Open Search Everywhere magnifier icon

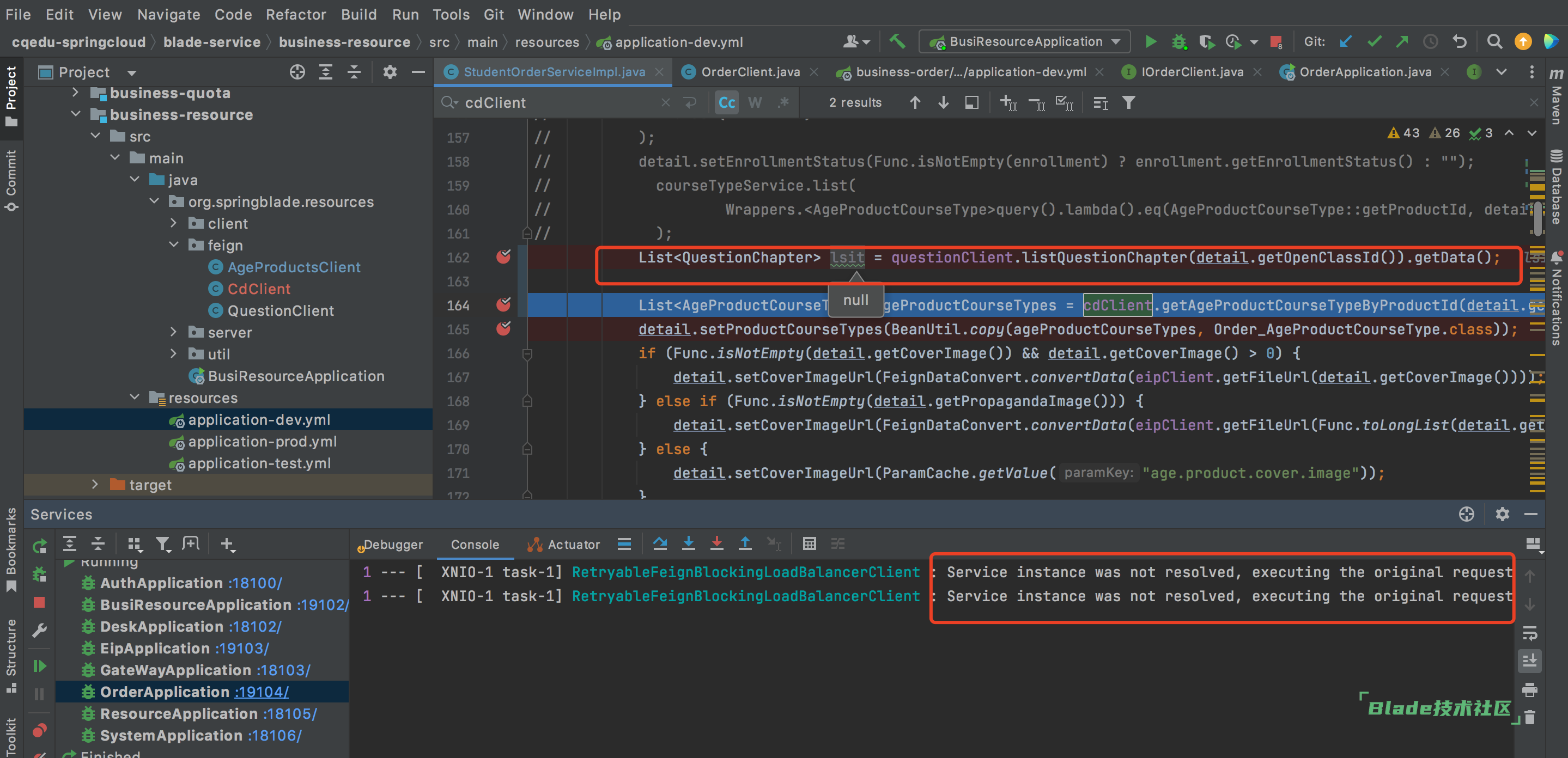(1494, 41)
